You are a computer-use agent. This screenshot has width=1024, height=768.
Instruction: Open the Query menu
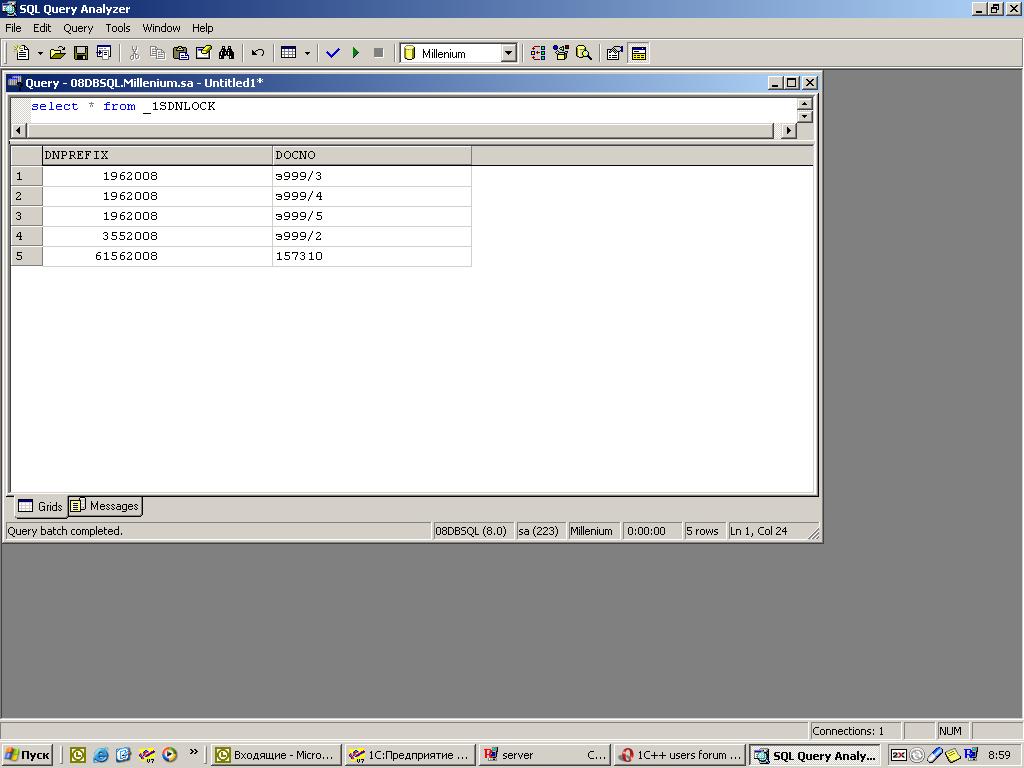point(78,28)
